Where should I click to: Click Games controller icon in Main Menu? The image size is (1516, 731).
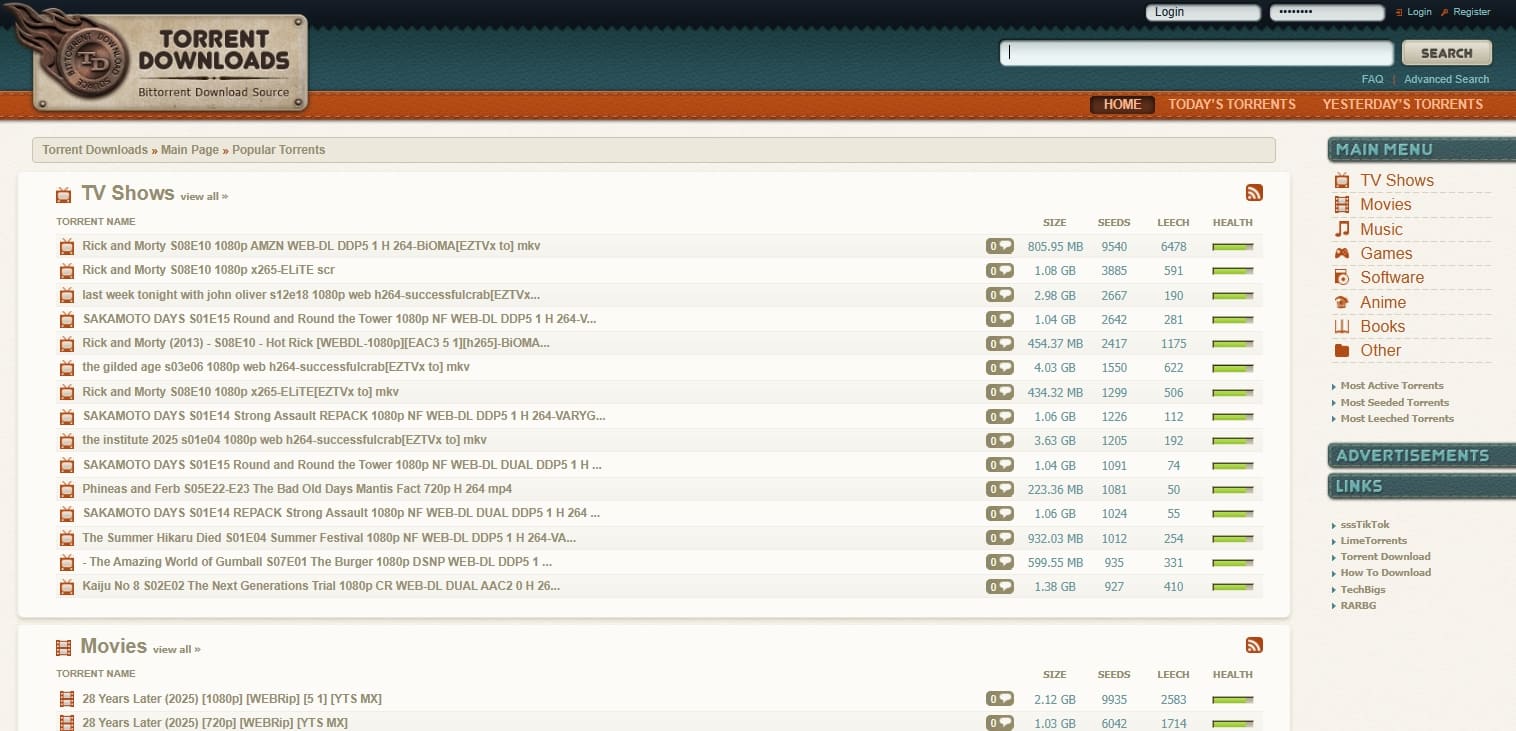click(x=1342, y=254)
